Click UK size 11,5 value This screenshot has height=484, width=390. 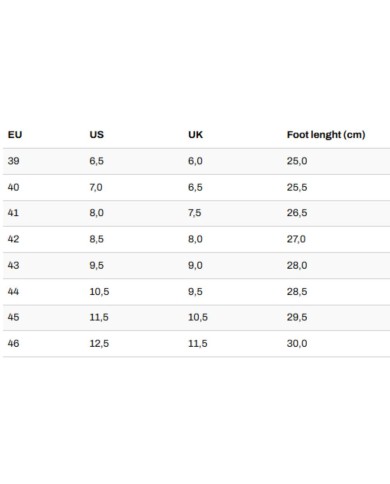[x=198, y=343]
